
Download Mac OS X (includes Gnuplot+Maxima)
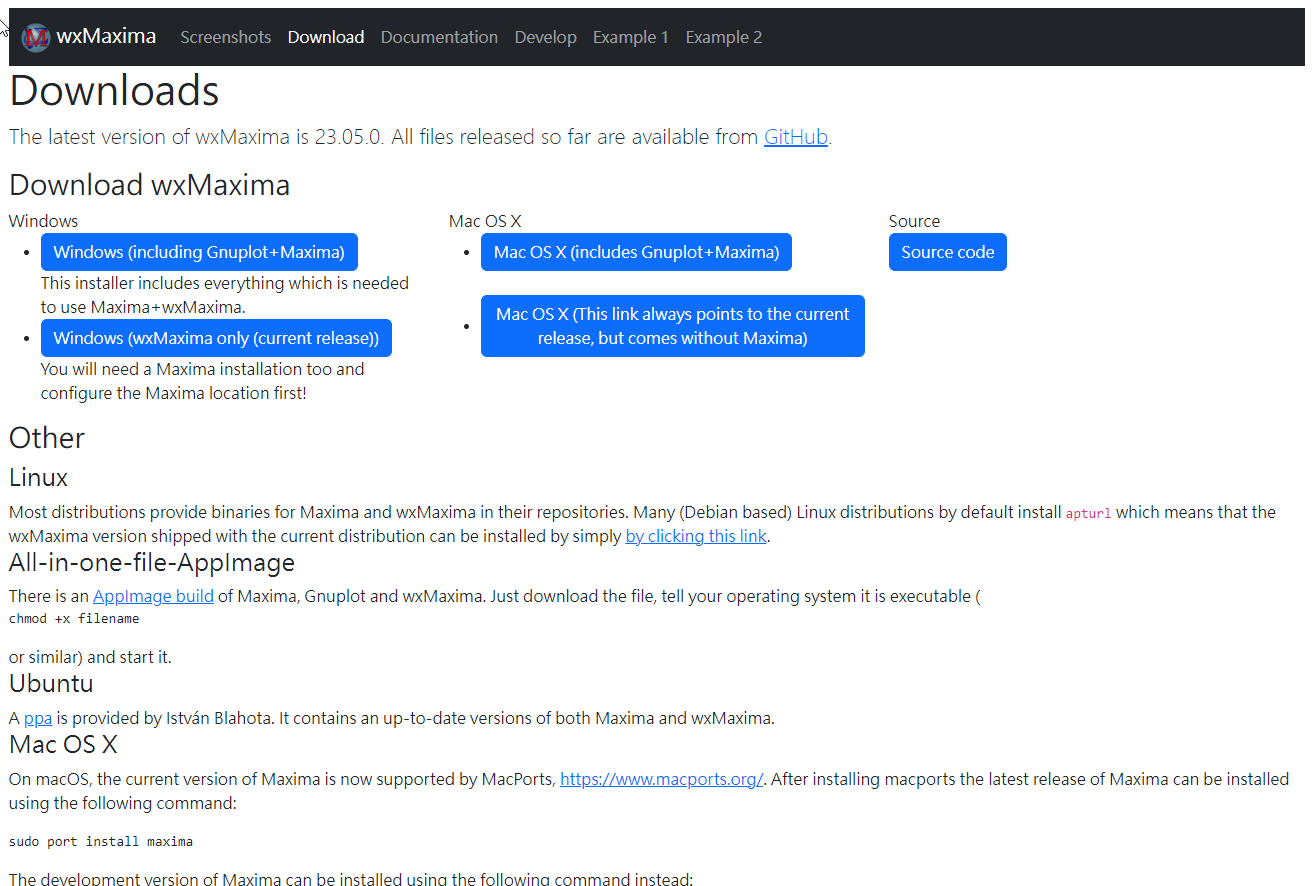(x=636, y=252)
